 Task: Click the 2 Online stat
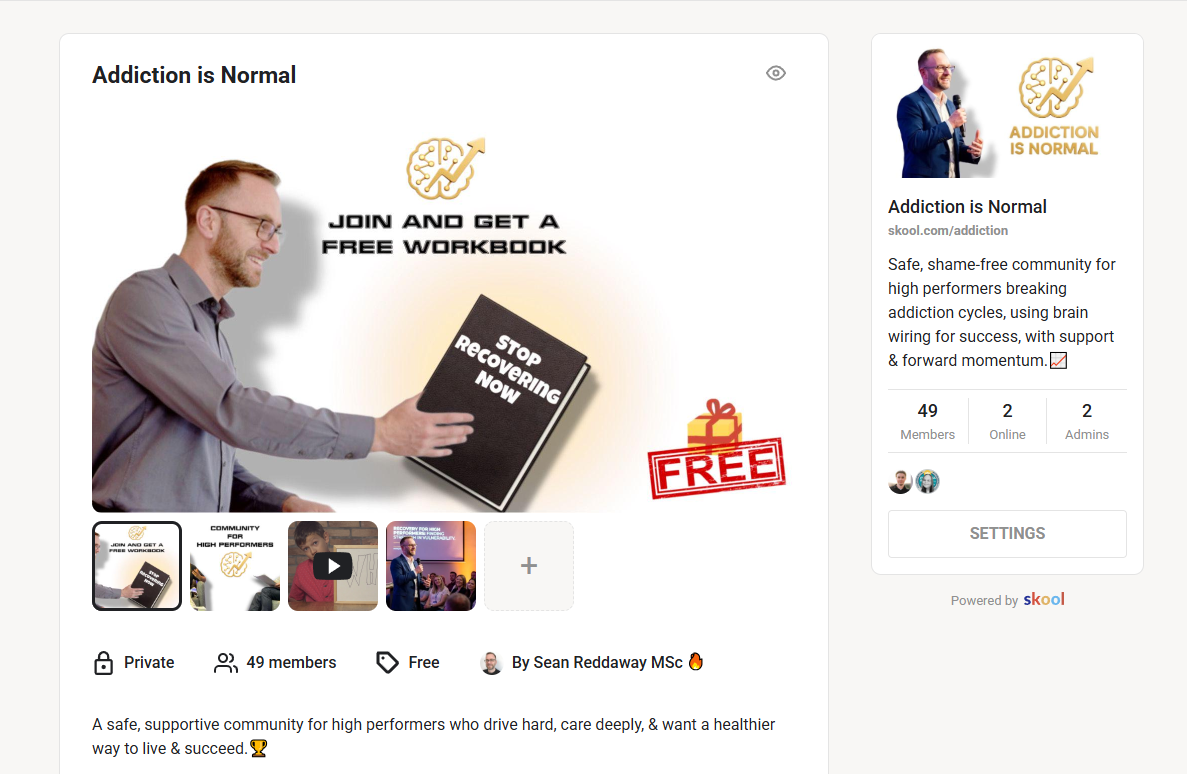click(1008, 421)
